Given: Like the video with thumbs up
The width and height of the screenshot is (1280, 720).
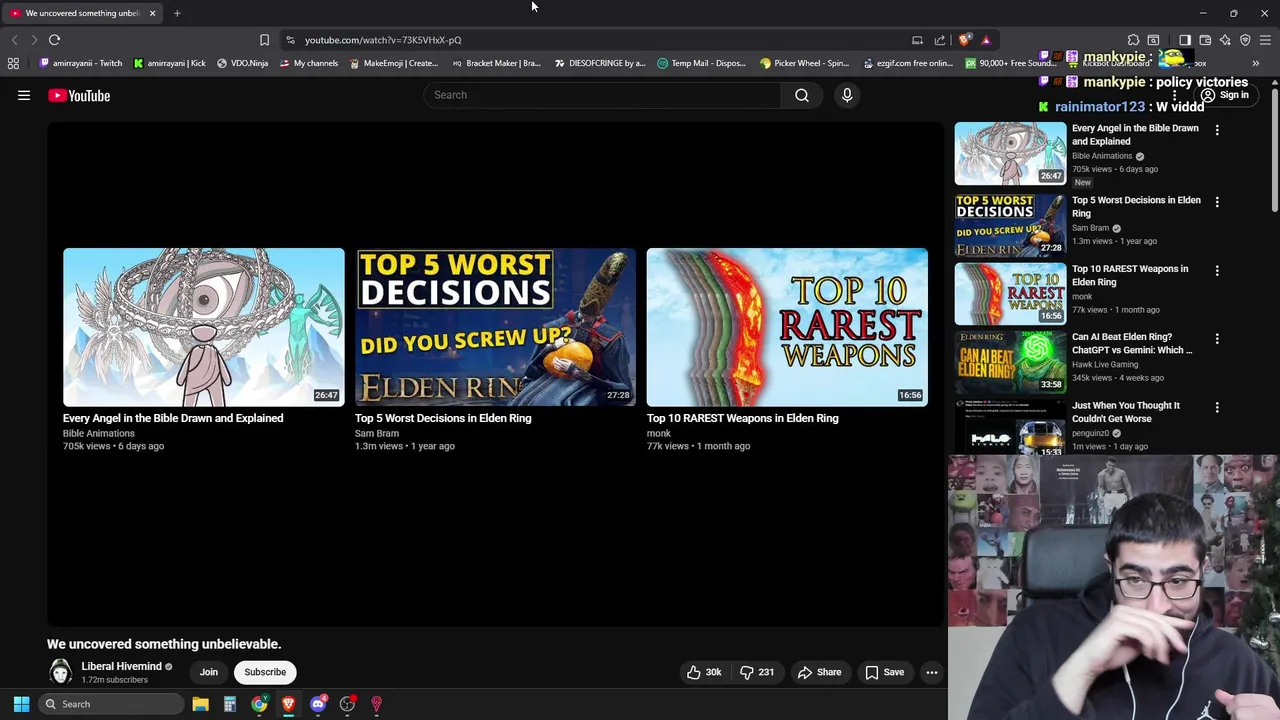Looking at the screenshot, I should coord(704,672).
